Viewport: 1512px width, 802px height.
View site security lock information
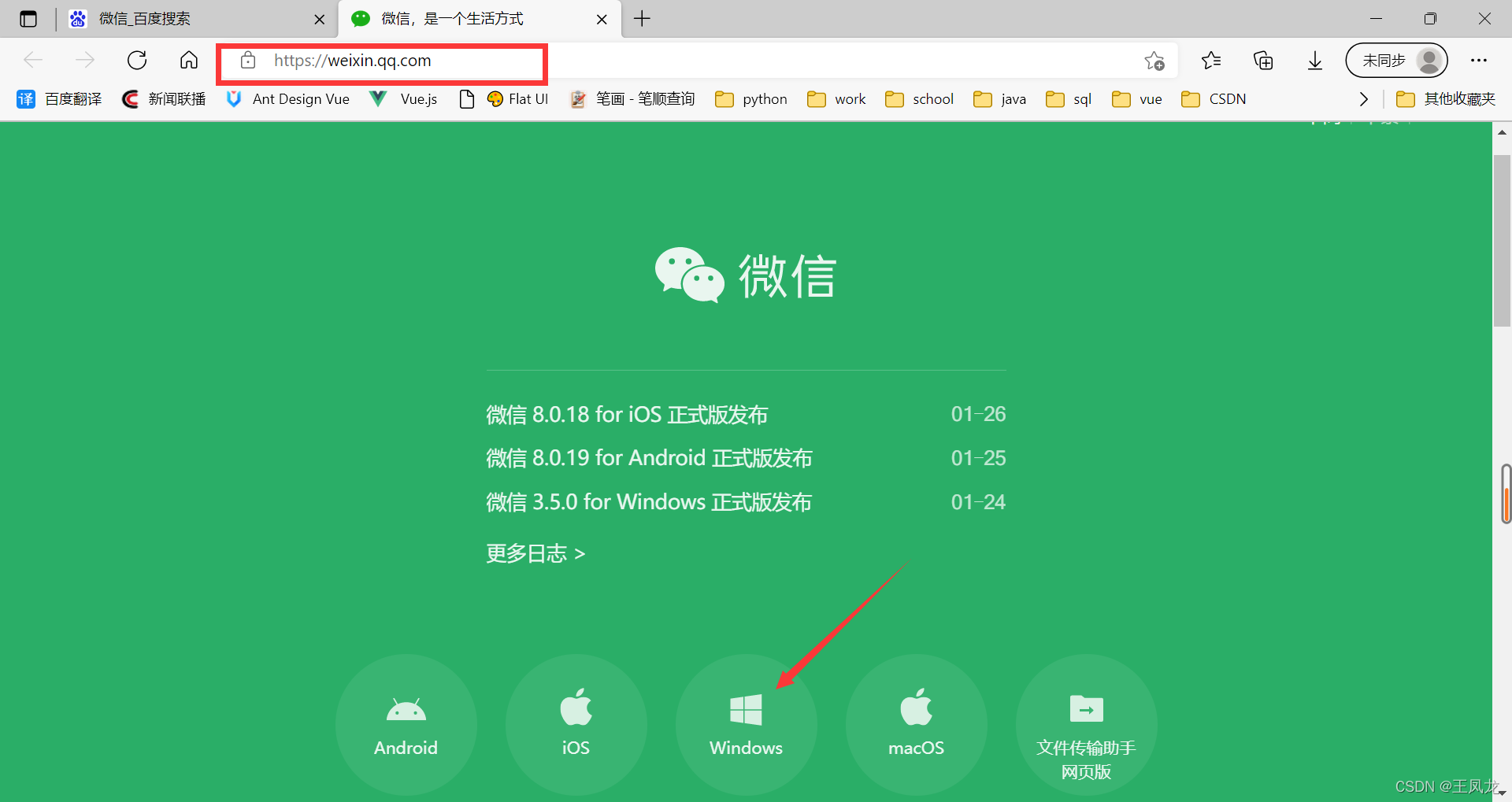248,61
